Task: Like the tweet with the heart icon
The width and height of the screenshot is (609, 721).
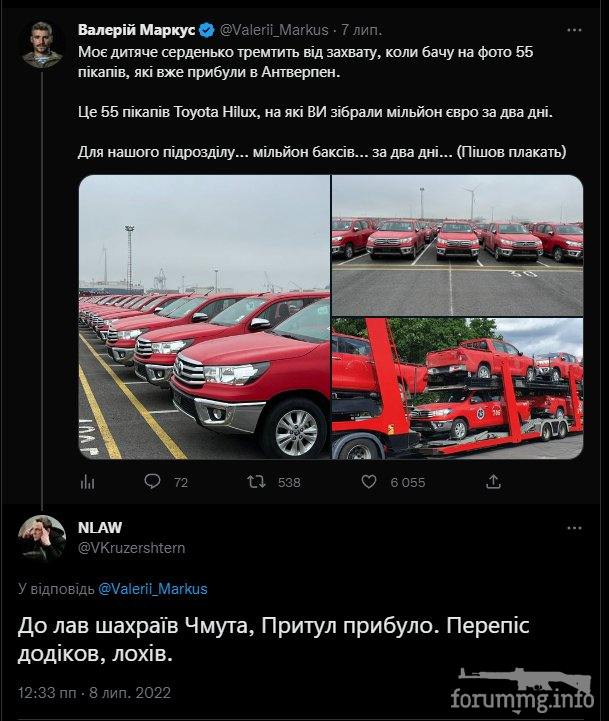Action: pos(369,481)
